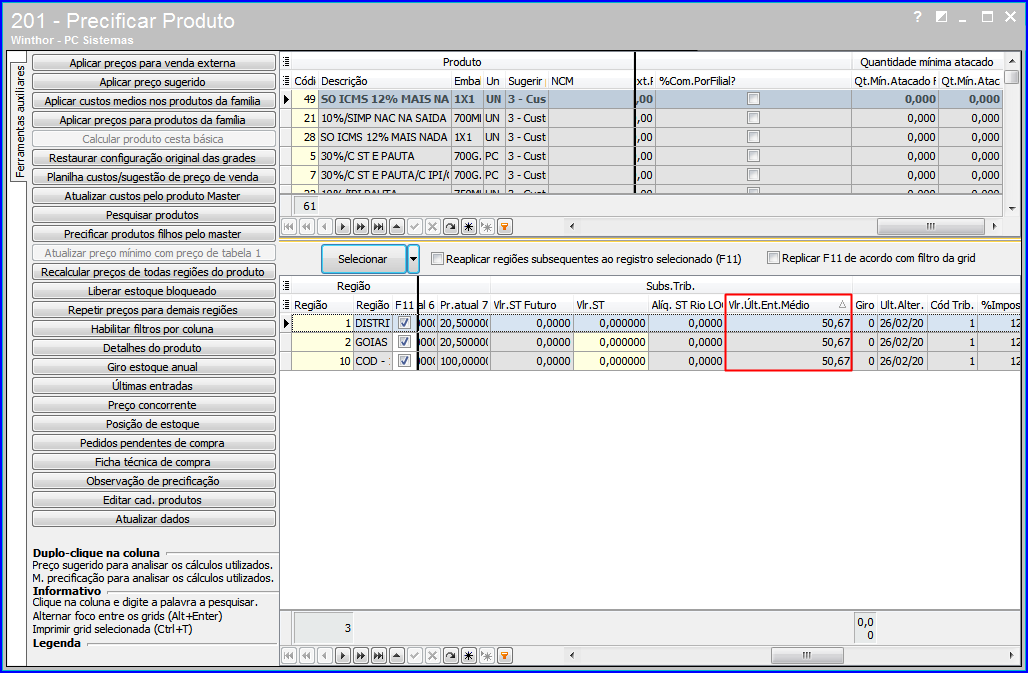The width and height of the screenshot is (1028, 673).
Task: Enable Replicar F11 de acordo com filtro checkbox
Action: tap(774, 258)
